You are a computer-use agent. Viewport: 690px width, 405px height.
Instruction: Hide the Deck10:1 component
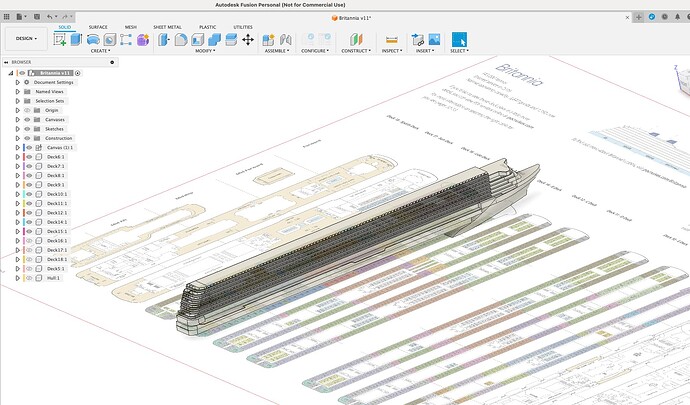point(29,194)
